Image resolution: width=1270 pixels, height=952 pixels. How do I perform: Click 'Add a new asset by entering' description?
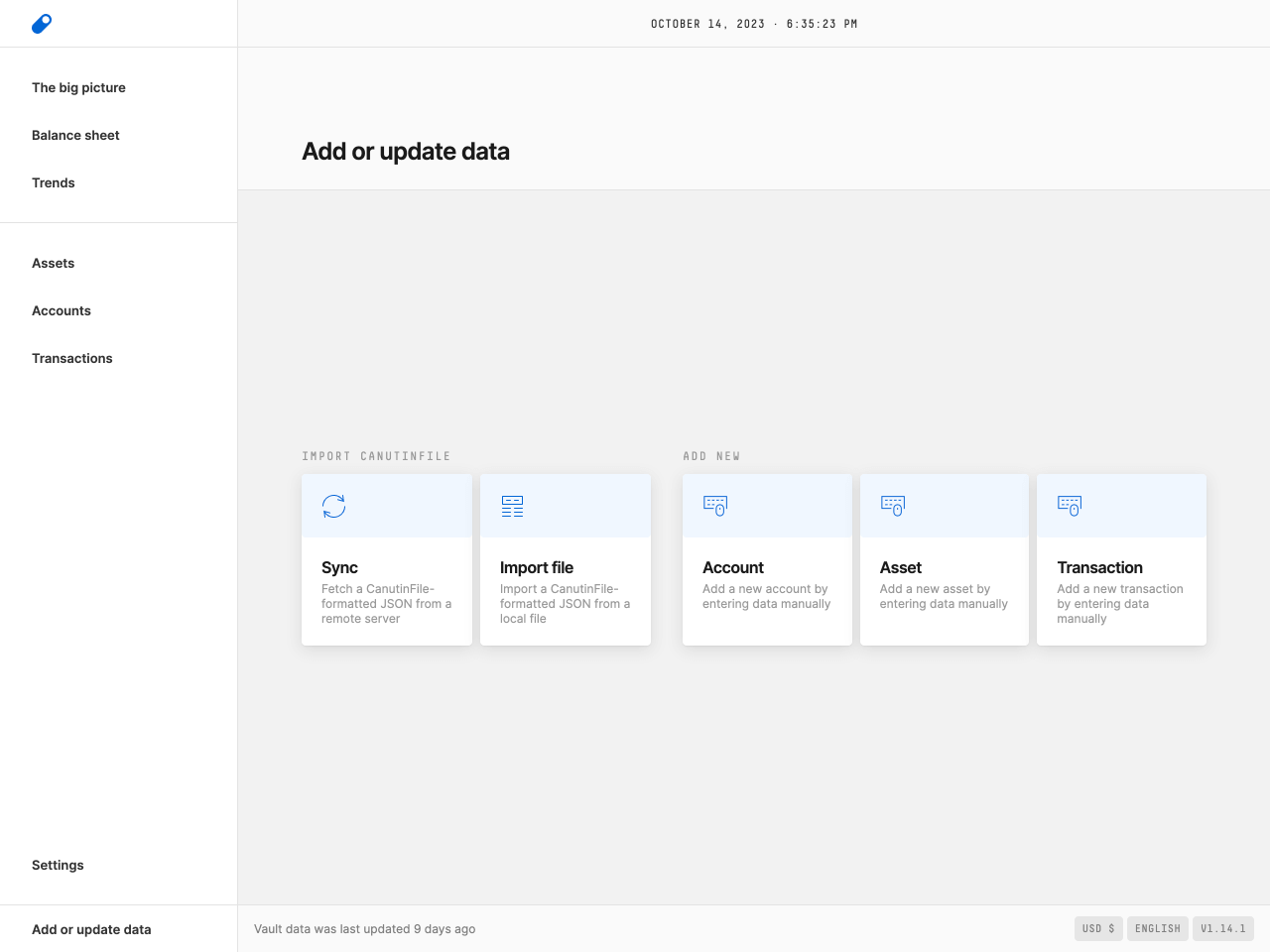(944, 596)
